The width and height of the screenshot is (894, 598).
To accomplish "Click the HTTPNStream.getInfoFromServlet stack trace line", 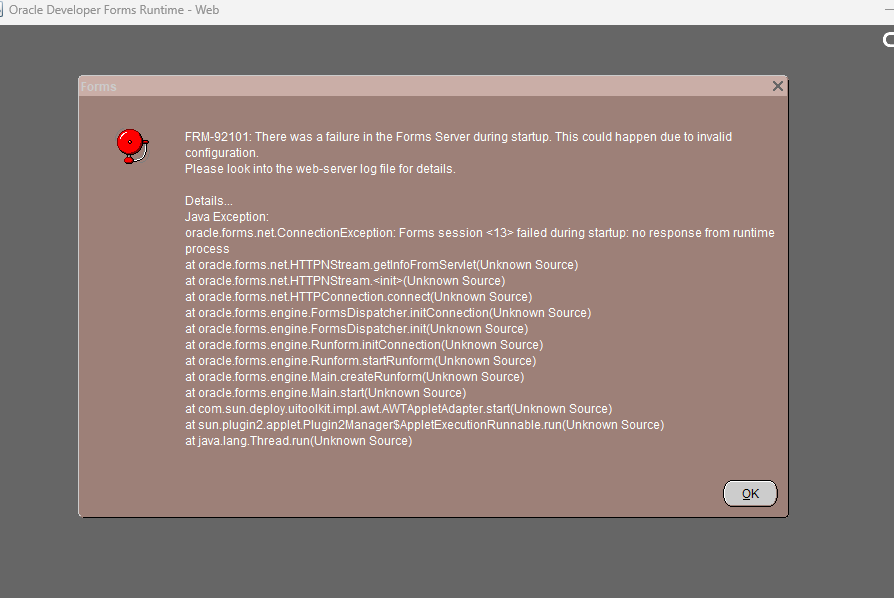I will [x=381, y=265].
